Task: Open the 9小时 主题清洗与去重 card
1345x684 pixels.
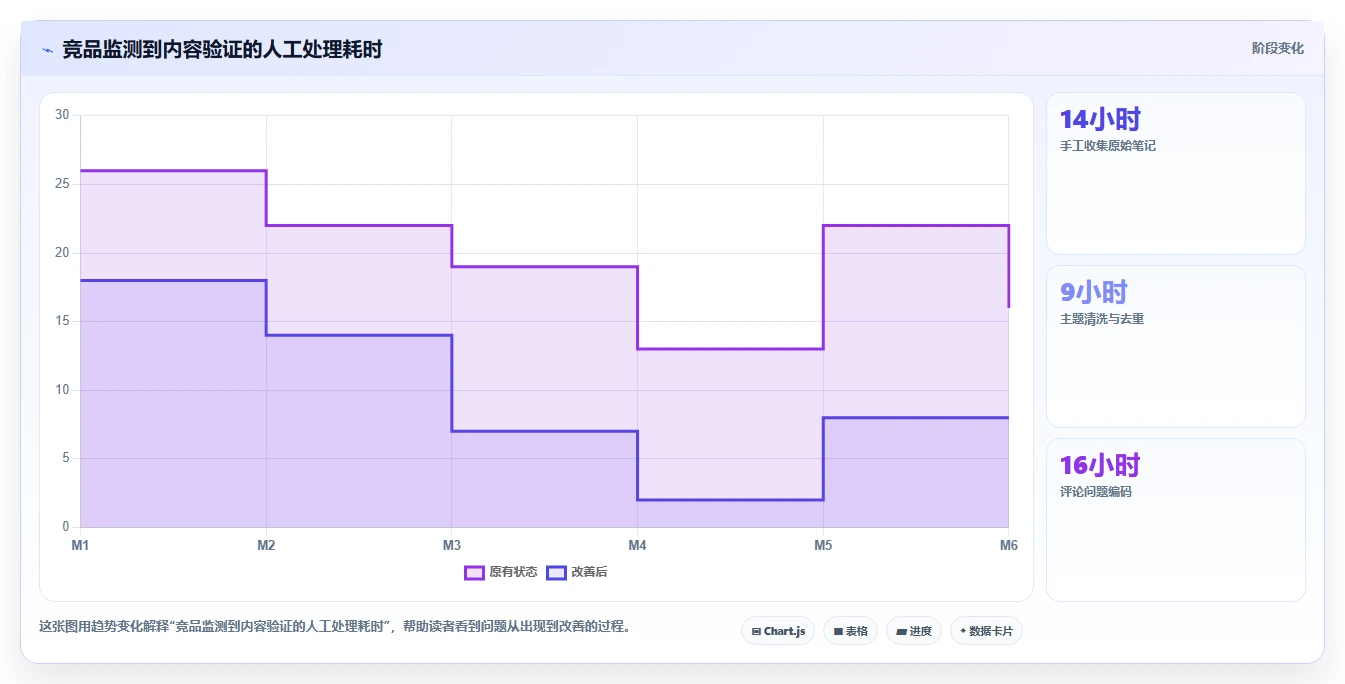Action: [x=1176, y=346]
